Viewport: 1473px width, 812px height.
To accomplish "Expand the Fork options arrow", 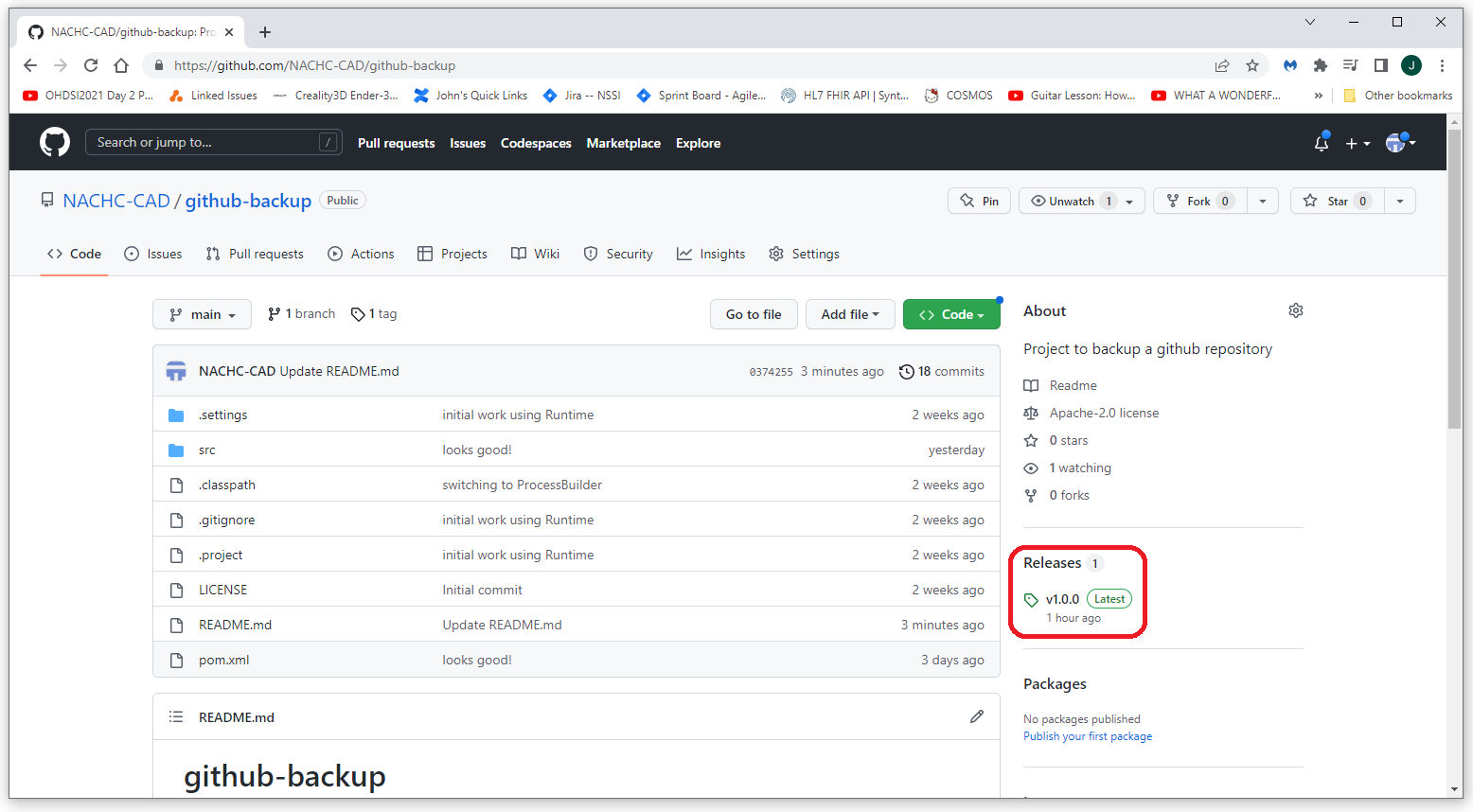I will click(x=1263, y=201).
